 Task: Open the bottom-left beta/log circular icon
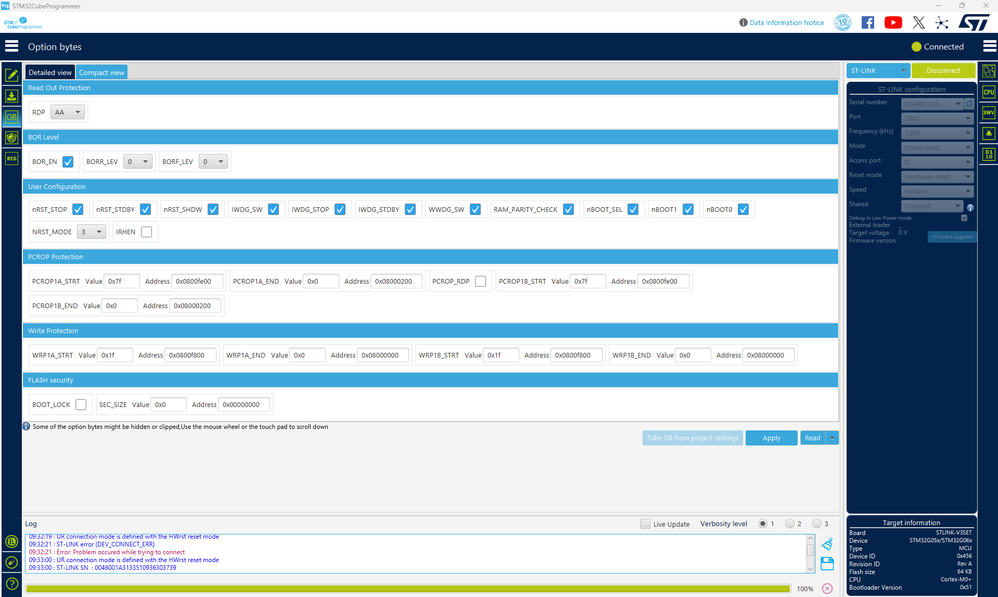tap(11, 542)
